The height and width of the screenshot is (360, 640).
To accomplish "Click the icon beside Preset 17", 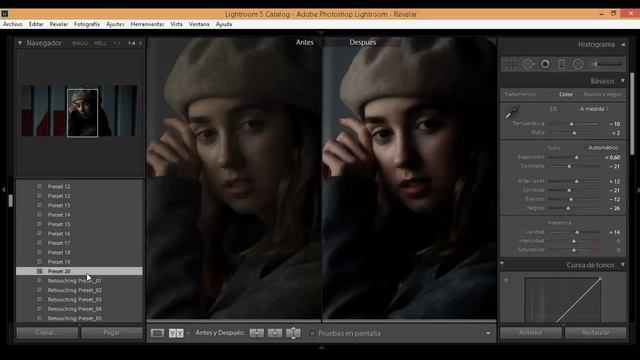I will coord(40,243).
